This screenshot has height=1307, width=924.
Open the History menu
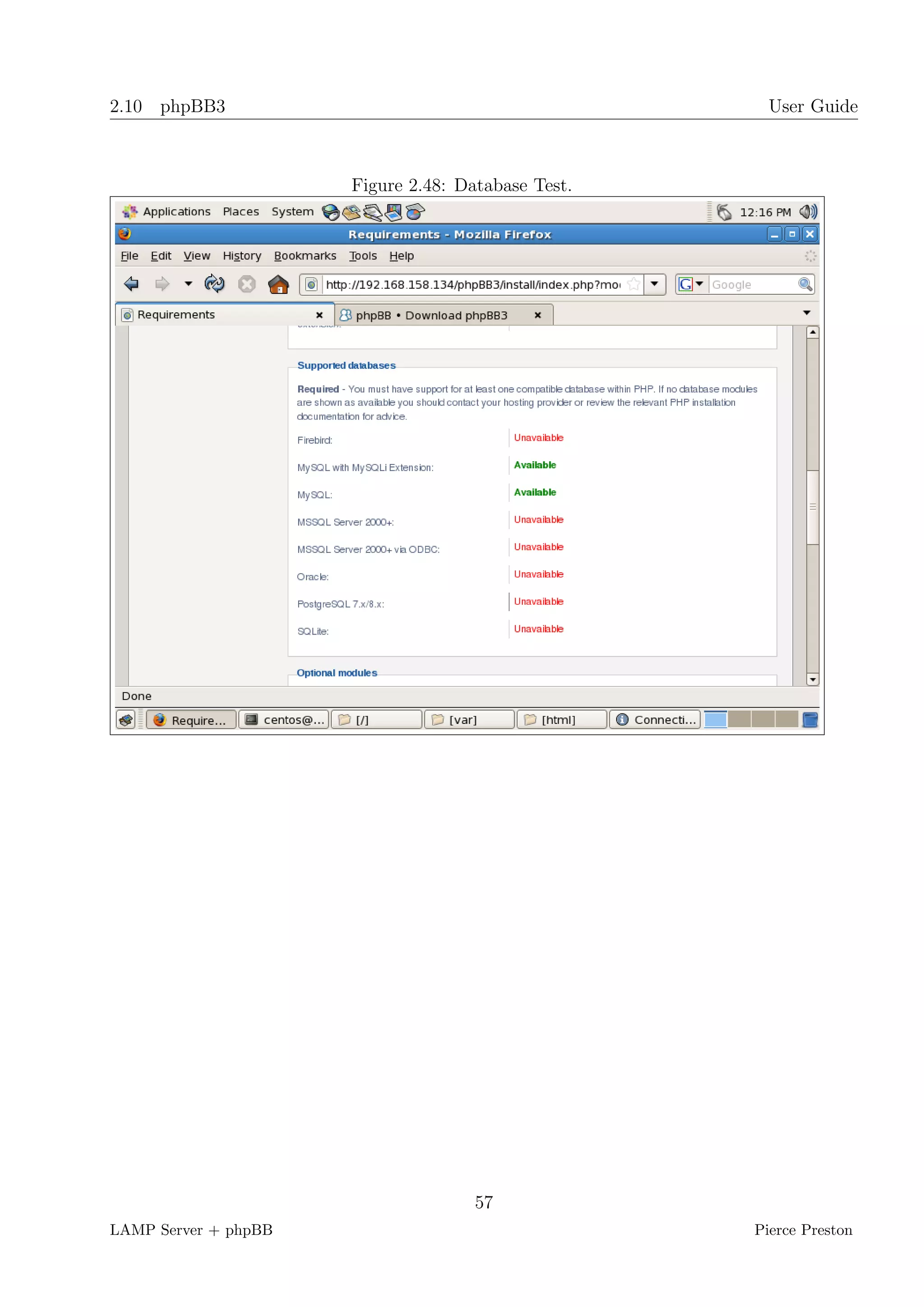(x=242, y=256)
